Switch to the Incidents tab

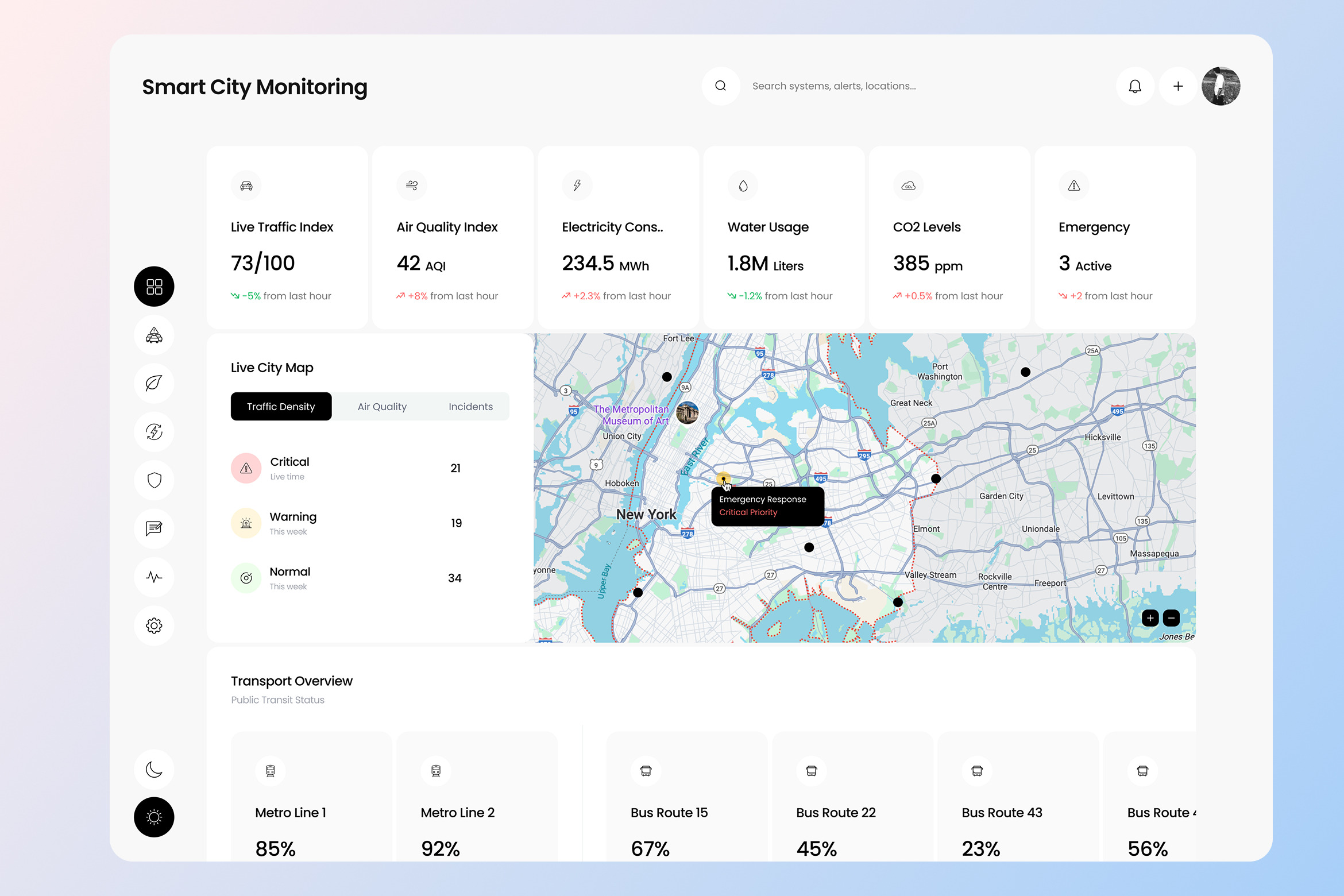tap(470, 407)
